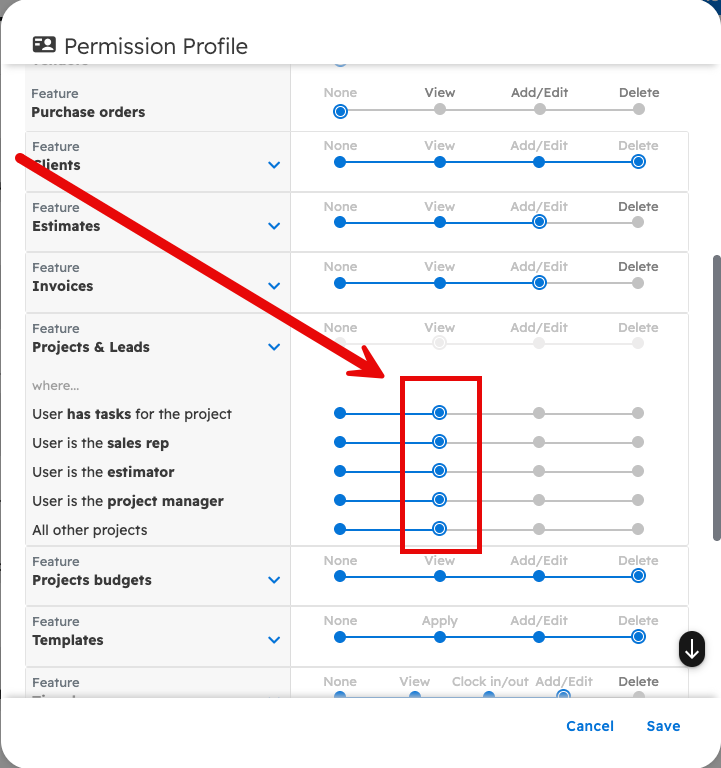Set Purchase orders permission to Delete
Screen dimensions: 721x768
pos(638,110)
